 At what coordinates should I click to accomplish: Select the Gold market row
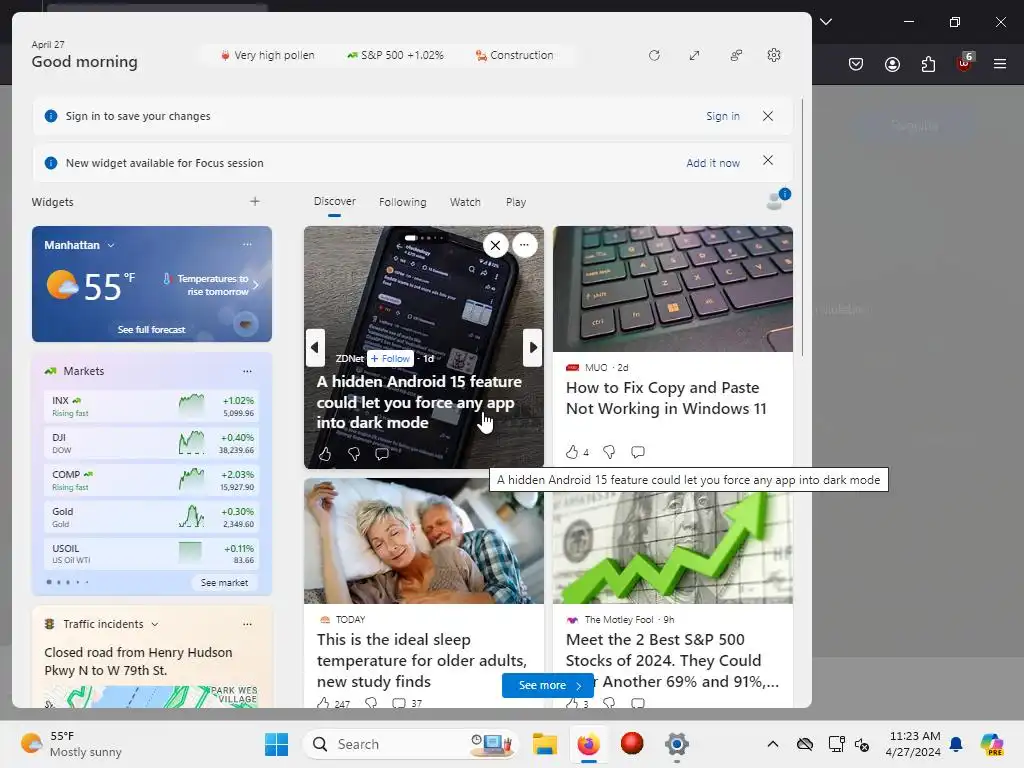[x=152, y=517]
